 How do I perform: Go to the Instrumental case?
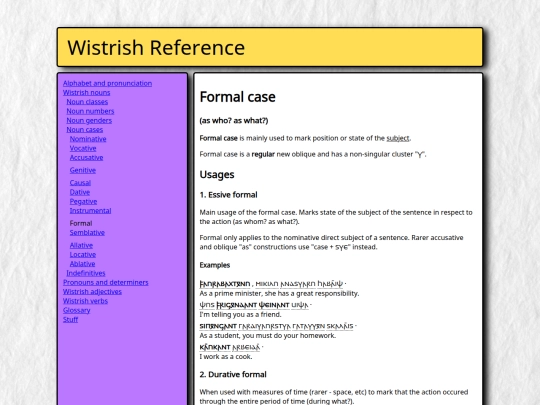click(90, 211)
